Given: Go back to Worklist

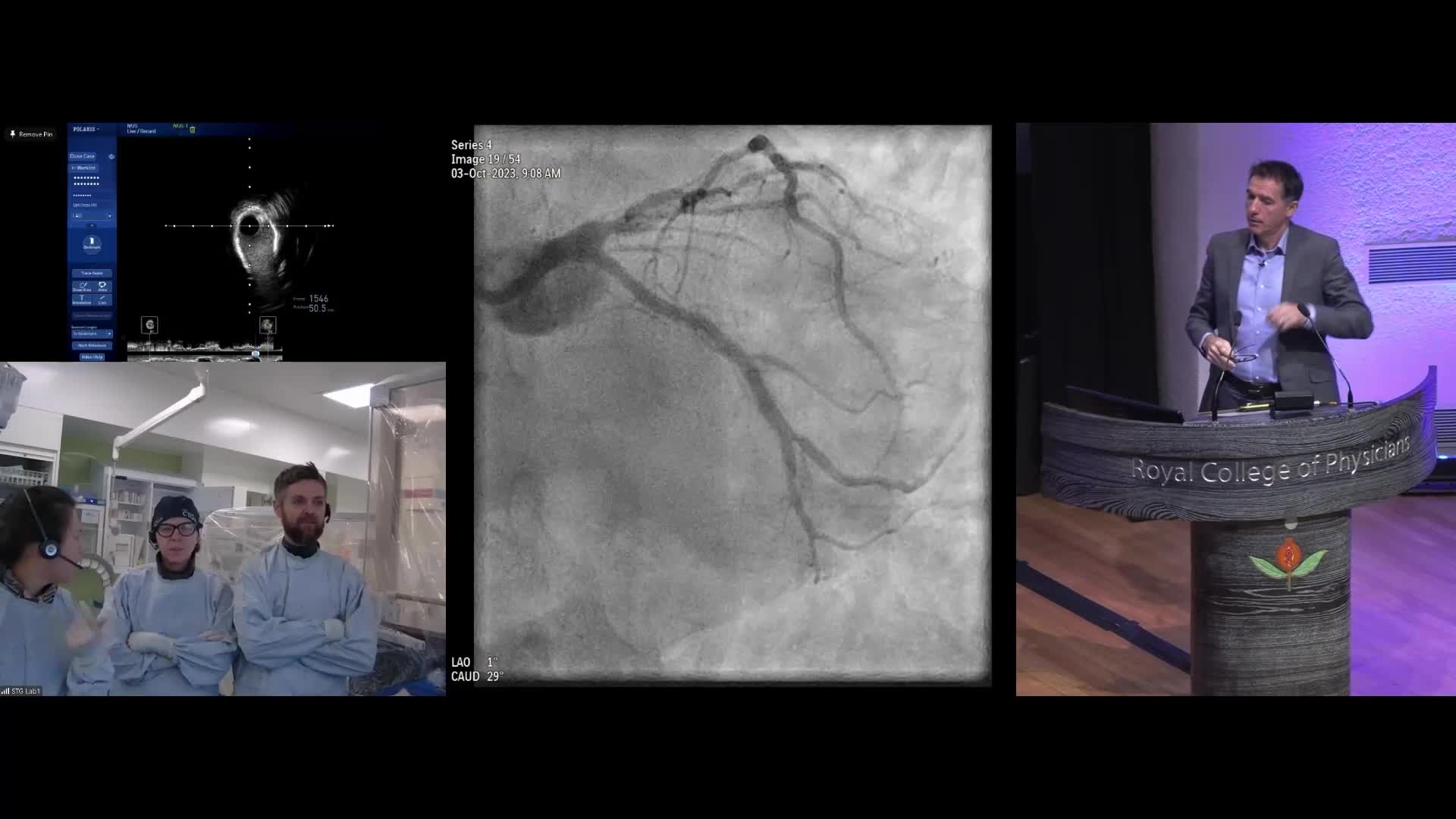Looking at the screenshot, I should coord(83,168).
